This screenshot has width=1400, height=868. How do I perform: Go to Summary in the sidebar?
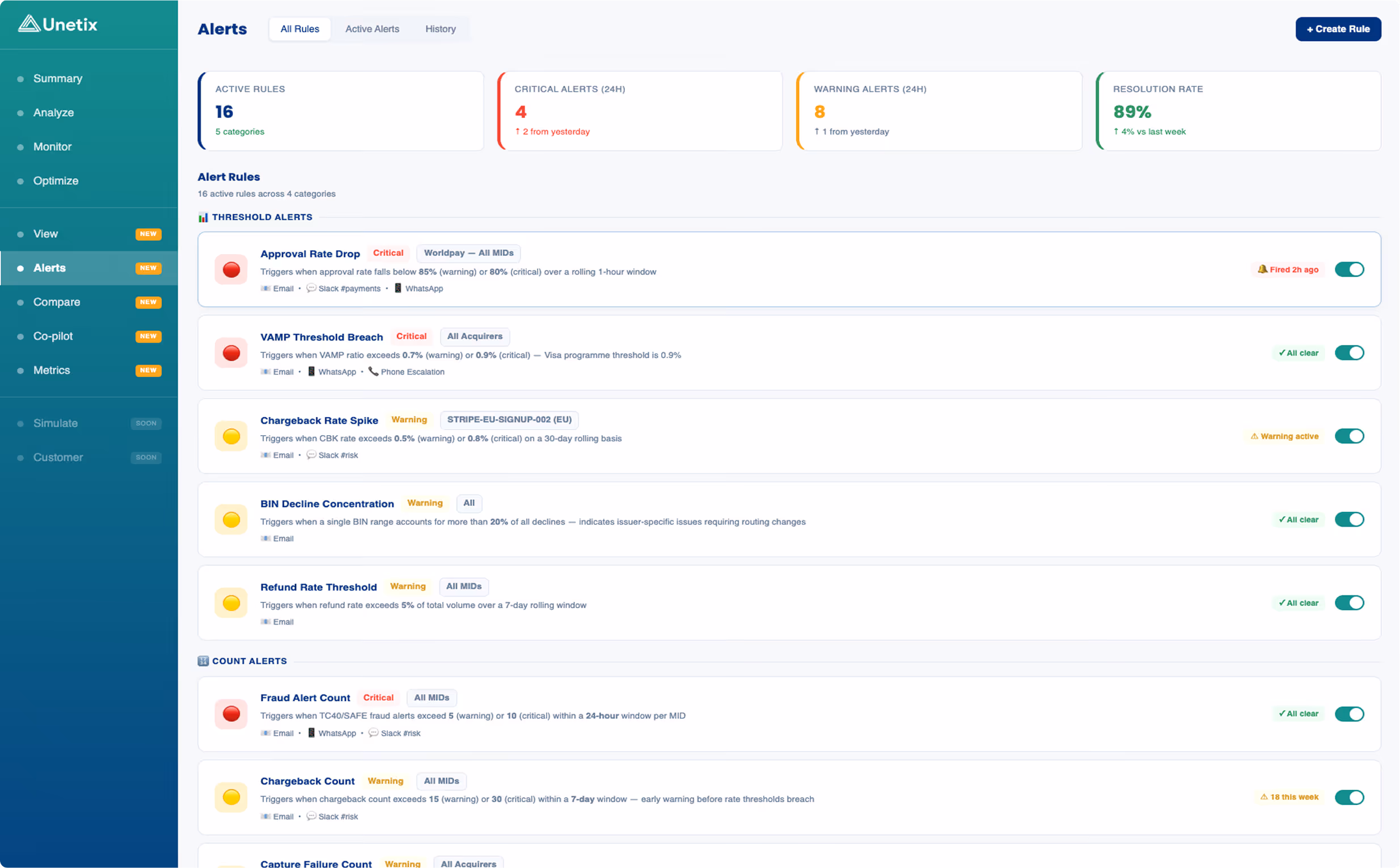(89, 79)
